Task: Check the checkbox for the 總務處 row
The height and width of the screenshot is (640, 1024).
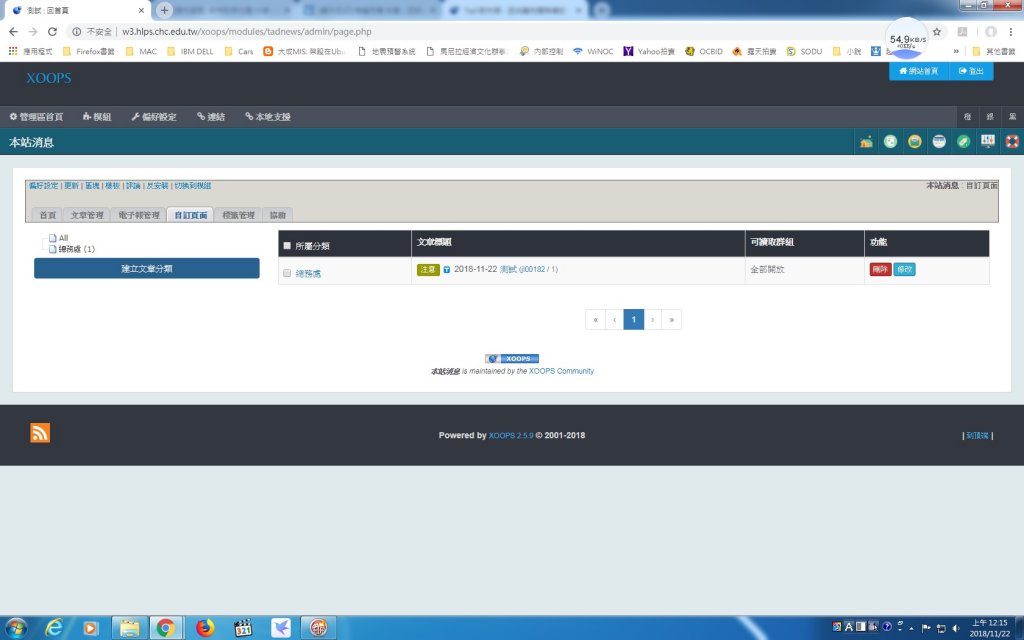Action: (287, 272)
